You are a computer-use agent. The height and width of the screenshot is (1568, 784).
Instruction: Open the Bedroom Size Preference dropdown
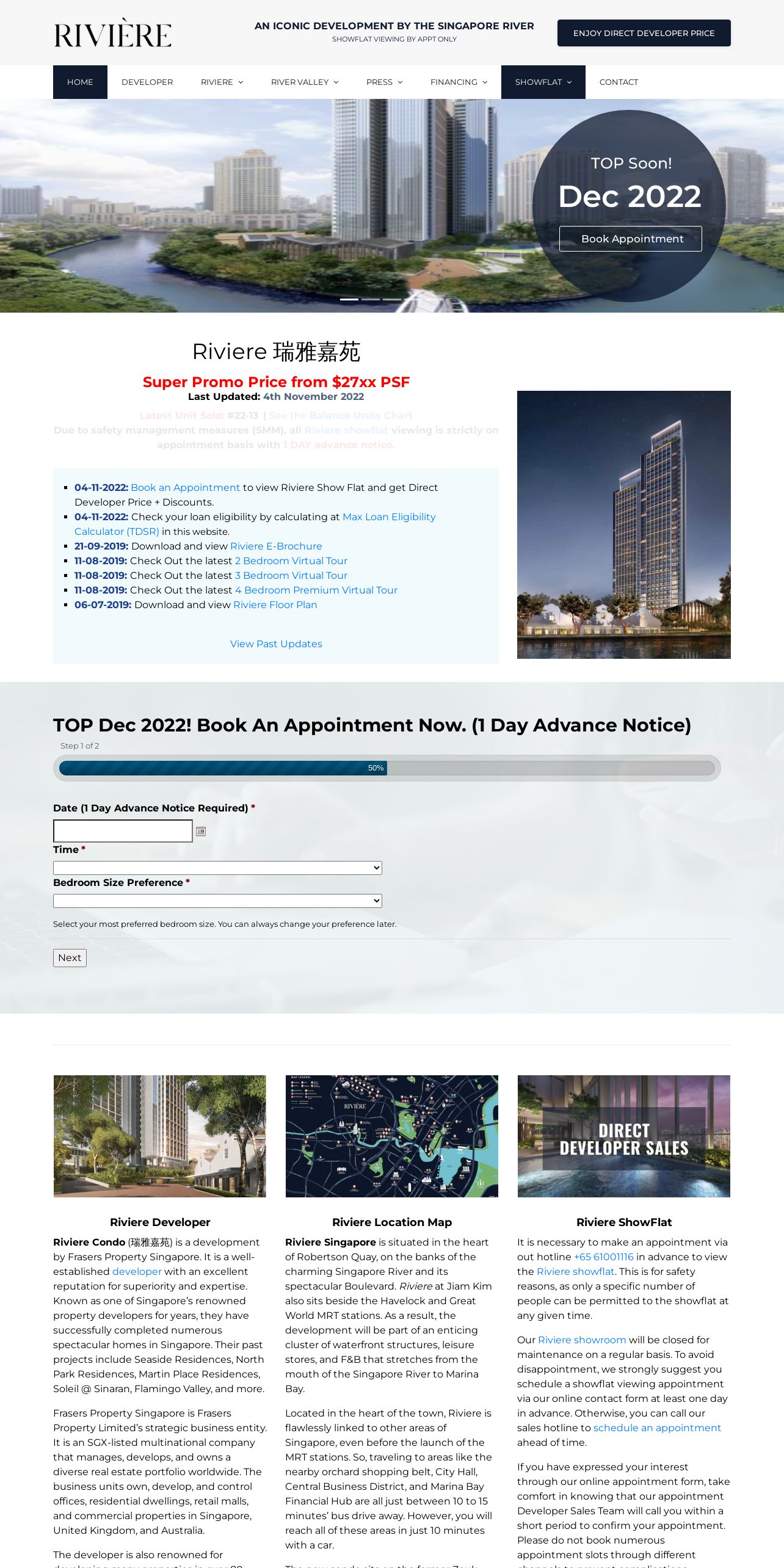217,901
